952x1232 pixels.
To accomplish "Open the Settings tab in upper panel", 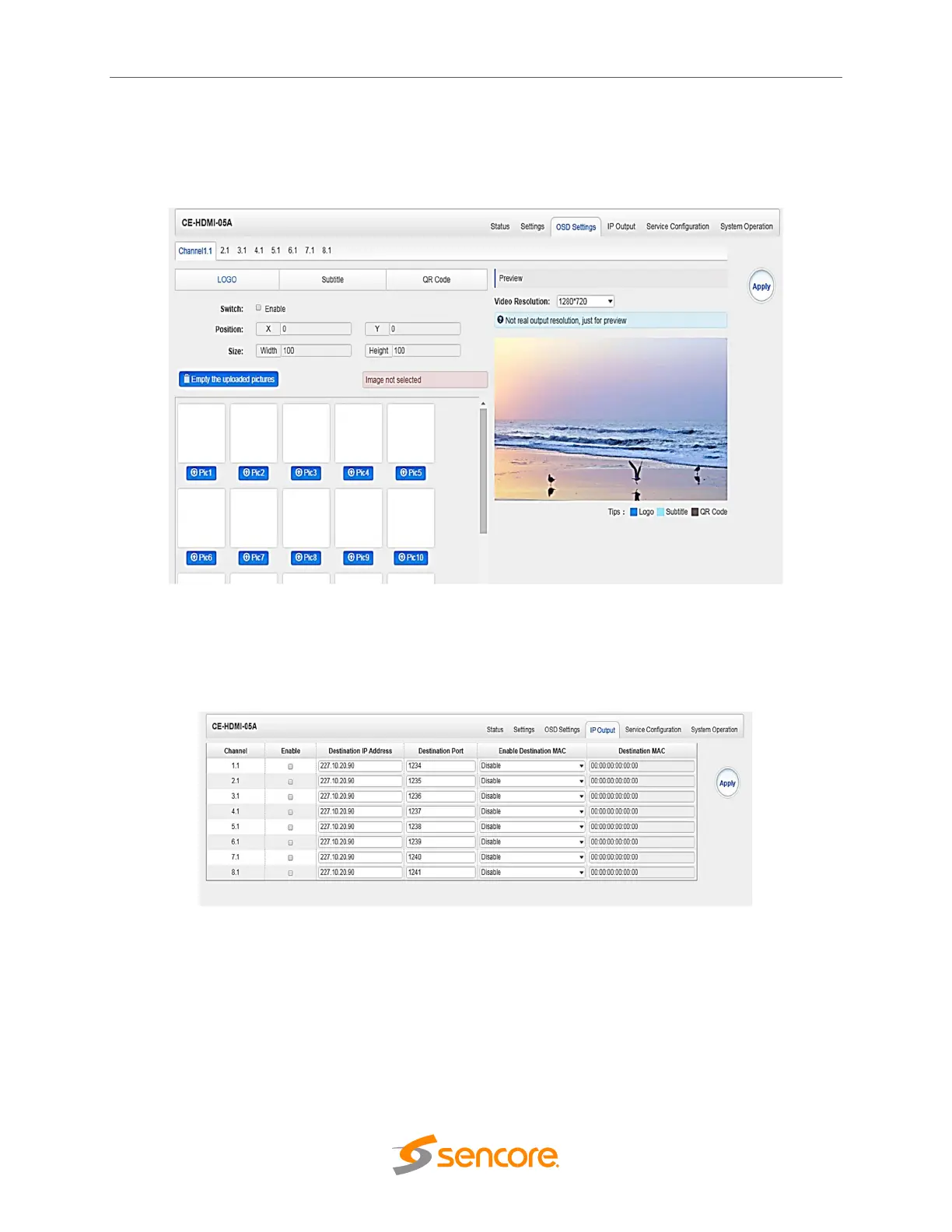I will tap(533, 226).
